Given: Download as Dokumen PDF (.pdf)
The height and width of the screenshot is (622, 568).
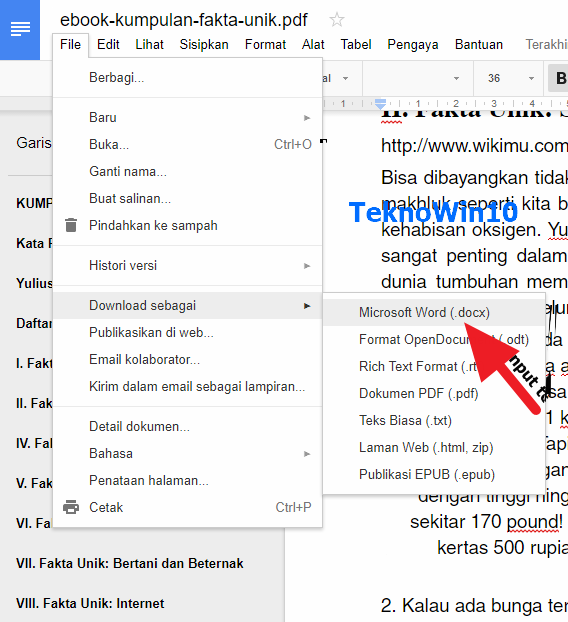Looking at the screenshot, I should point(434,394).
